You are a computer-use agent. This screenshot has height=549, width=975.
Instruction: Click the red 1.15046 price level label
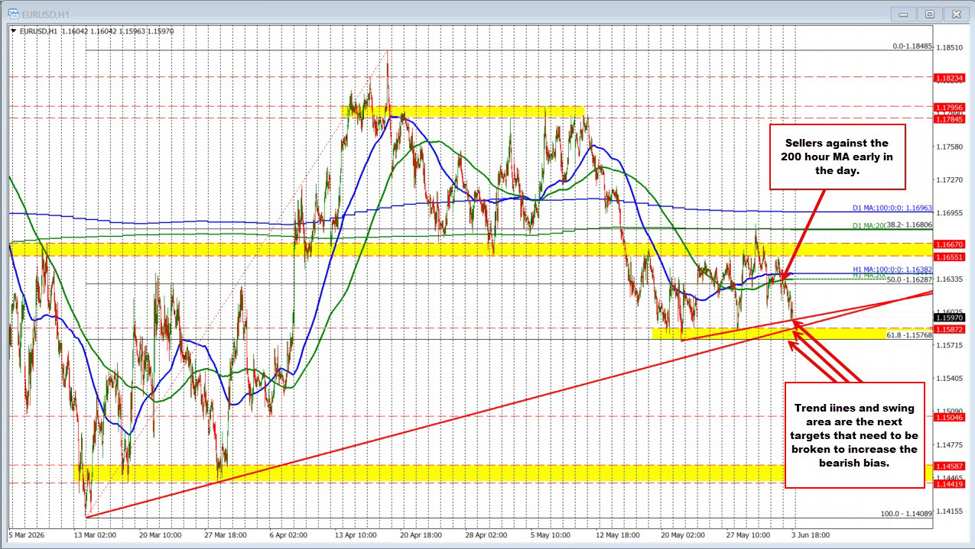[x=950, y=417]
